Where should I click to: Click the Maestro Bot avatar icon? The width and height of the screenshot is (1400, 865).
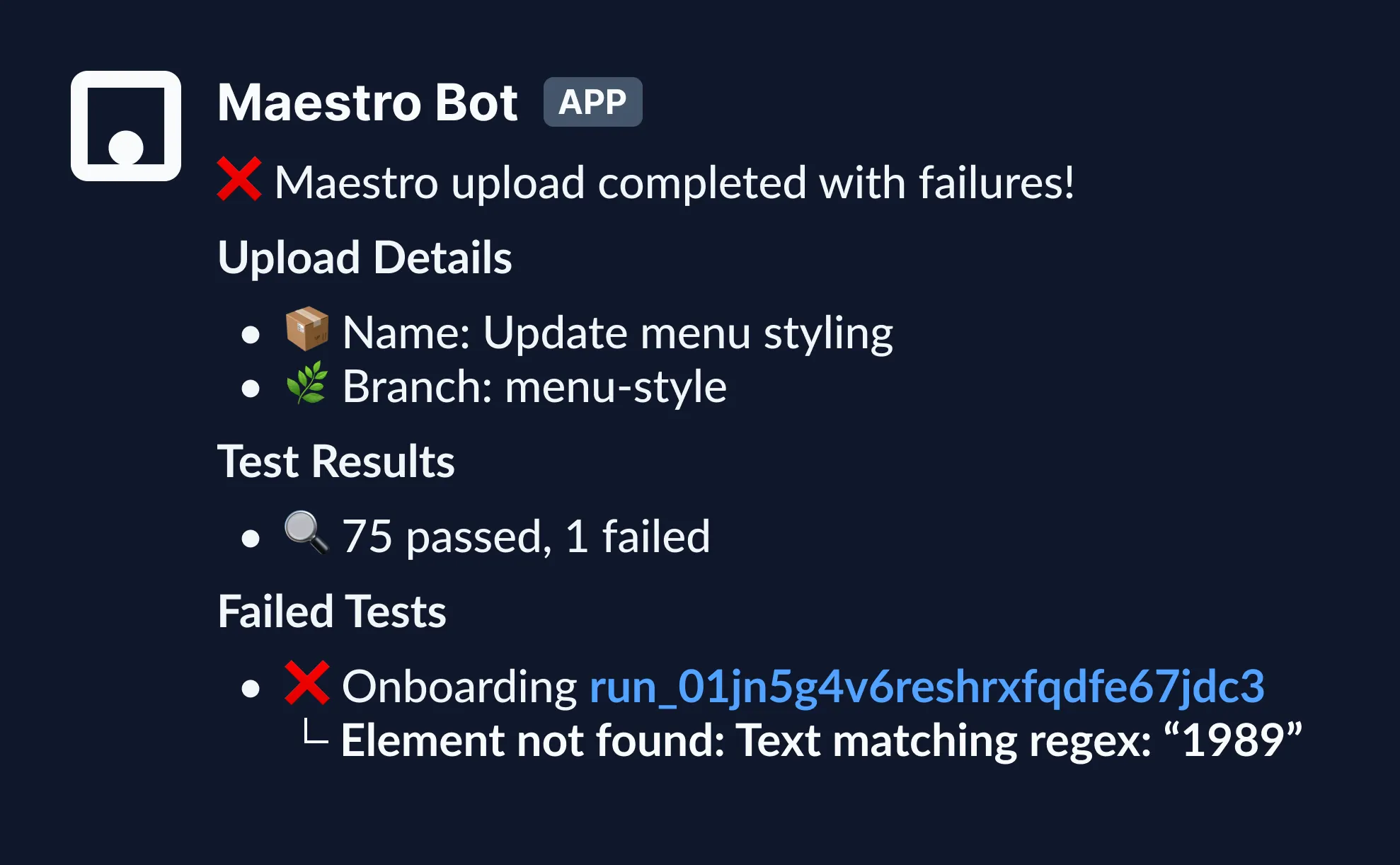tap(126, 126)
